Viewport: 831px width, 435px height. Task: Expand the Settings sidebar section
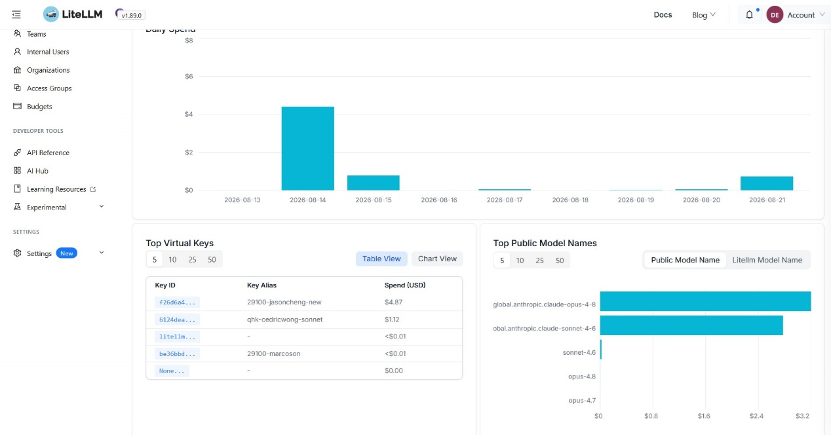(101, 253)
